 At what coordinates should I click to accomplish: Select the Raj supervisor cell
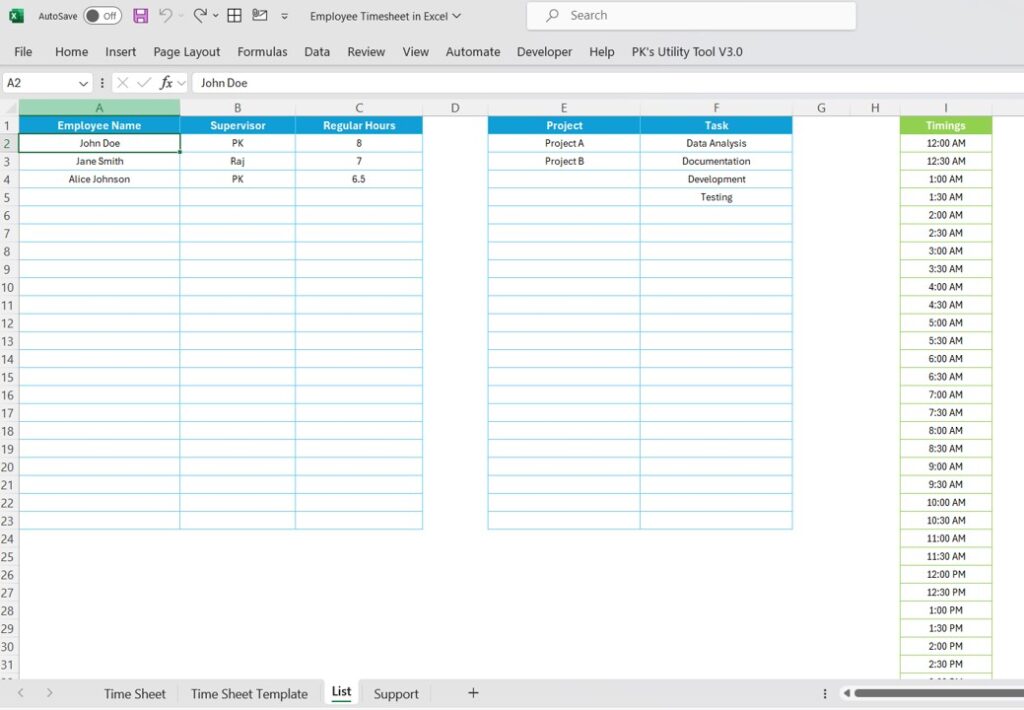pyautogui.click(x=238, y=161)
